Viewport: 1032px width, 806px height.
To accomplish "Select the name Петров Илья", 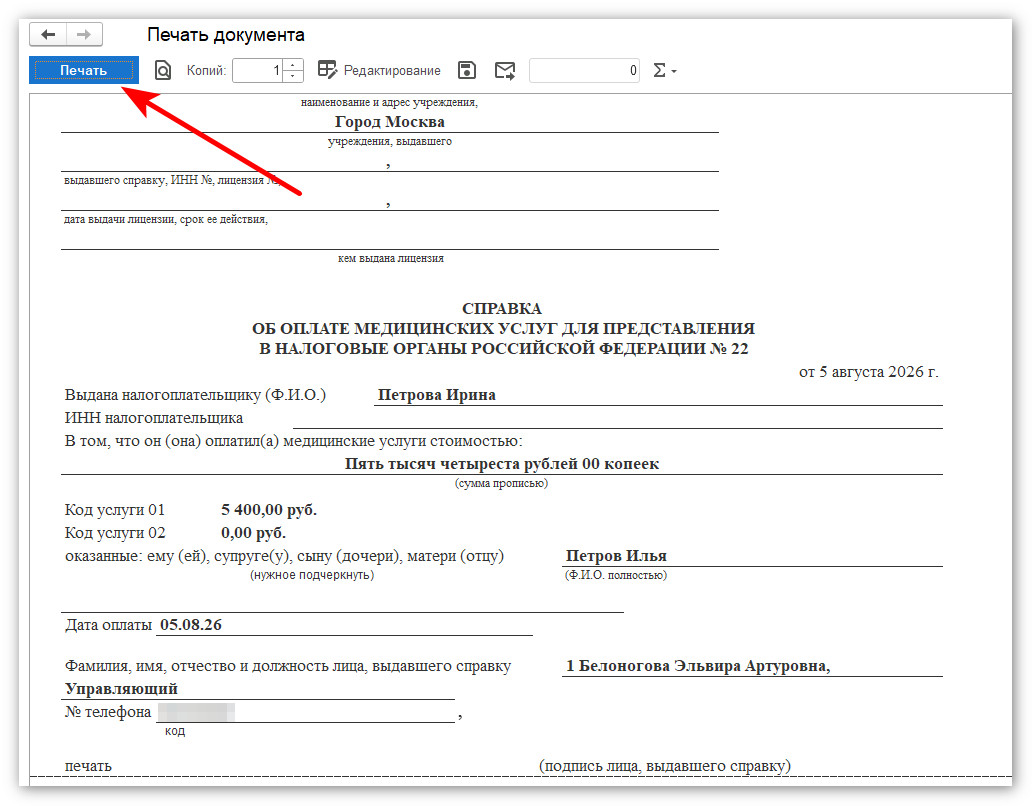I will [616, 556].
